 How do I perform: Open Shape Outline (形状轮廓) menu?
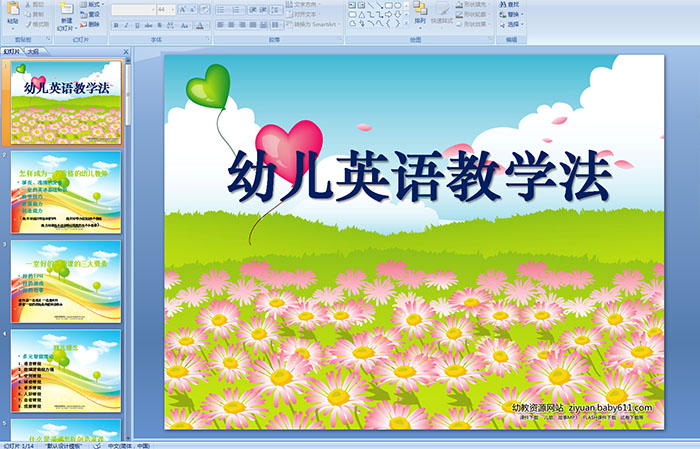point(472,14)
